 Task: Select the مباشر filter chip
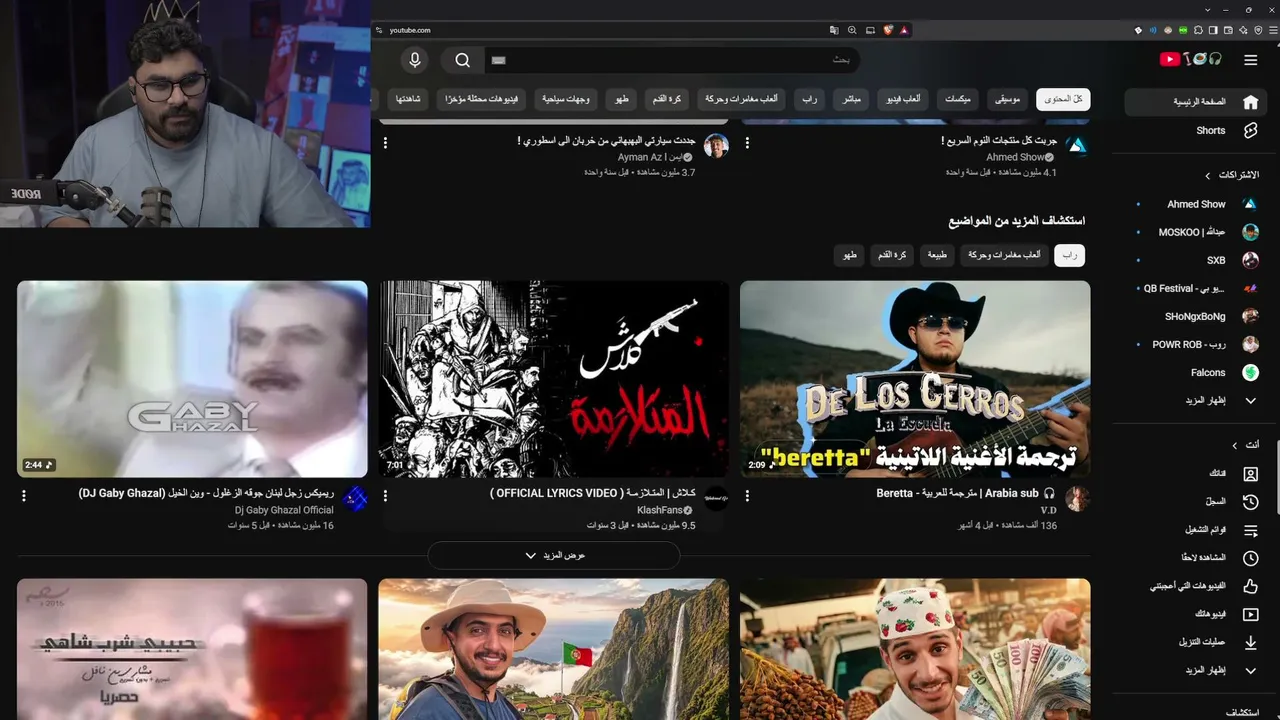tap(852, 99)
